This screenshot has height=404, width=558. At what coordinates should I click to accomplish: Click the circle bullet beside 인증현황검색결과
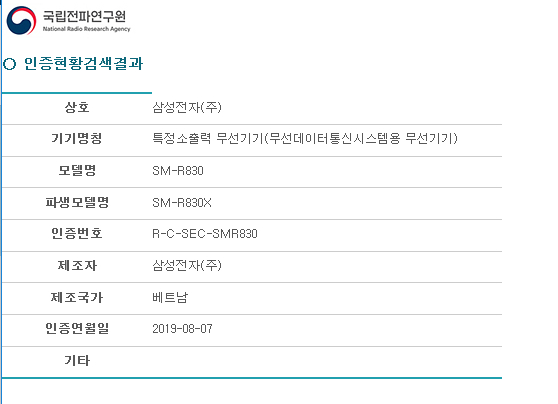click(x=10, y=64)
